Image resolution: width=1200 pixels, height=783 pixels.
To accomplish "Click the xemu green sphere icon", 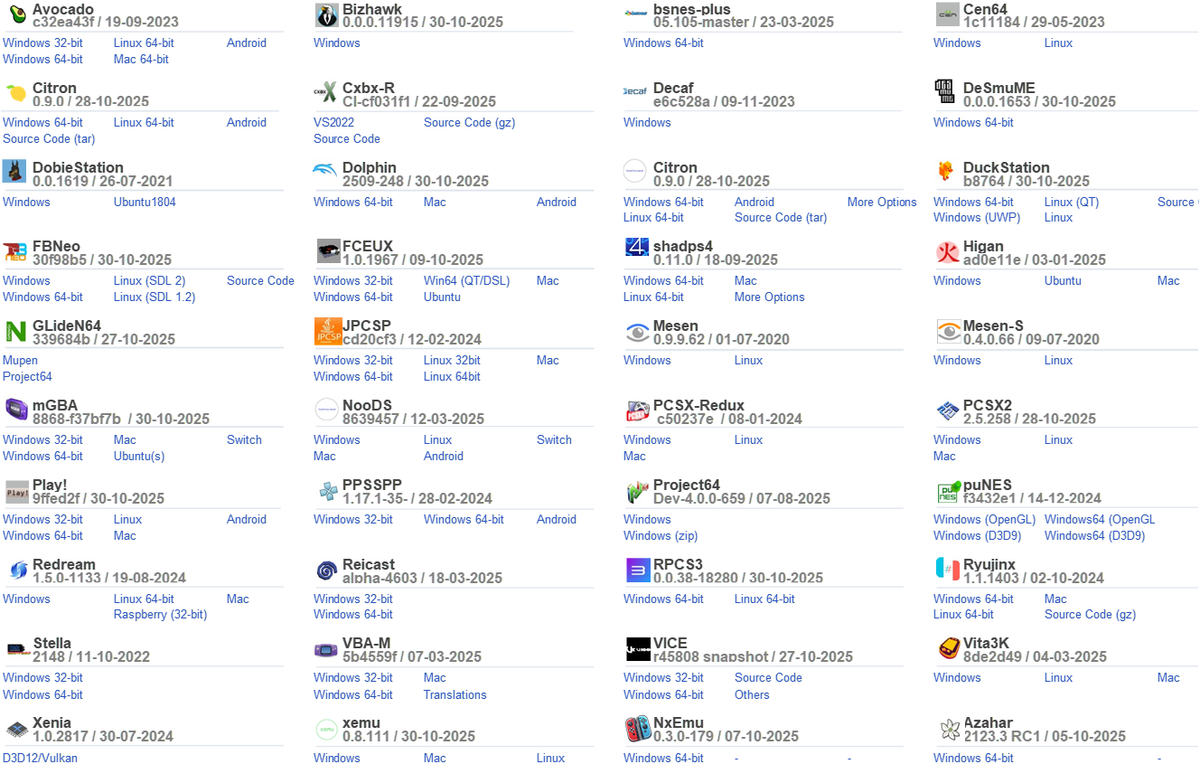I will tap(325, 728).
